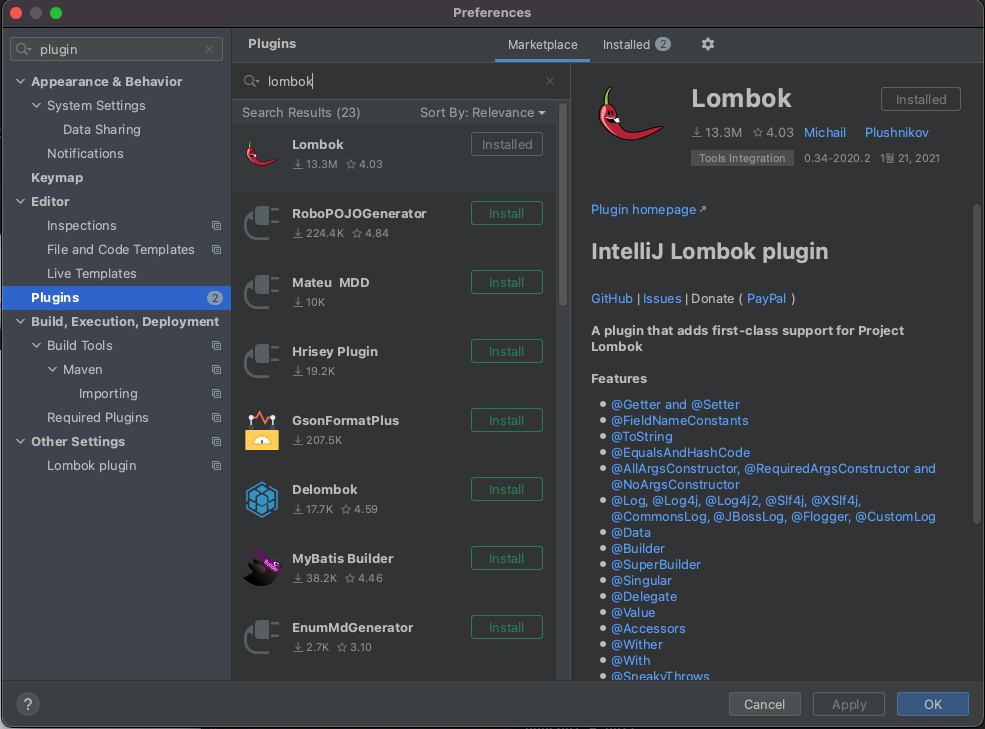Install the Hrisey Plugin

pyautogui.click(x=506, y=351)
